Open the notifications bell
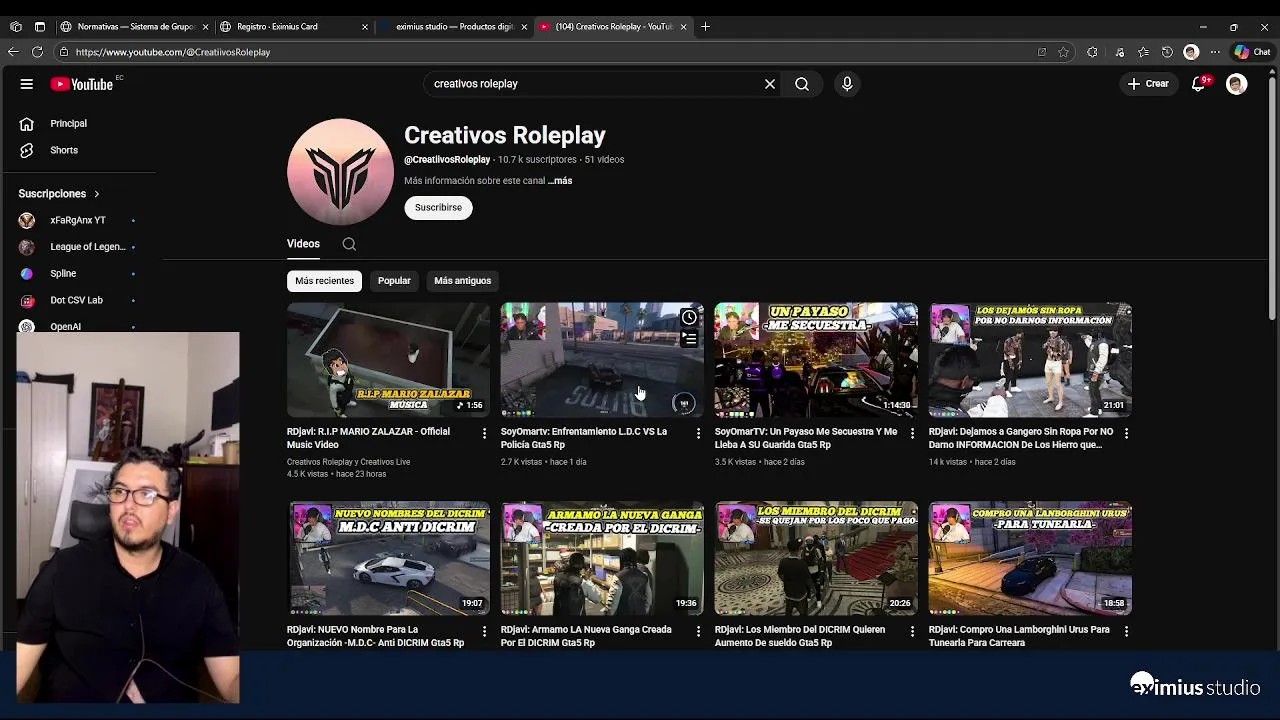 pos(1198,84)
